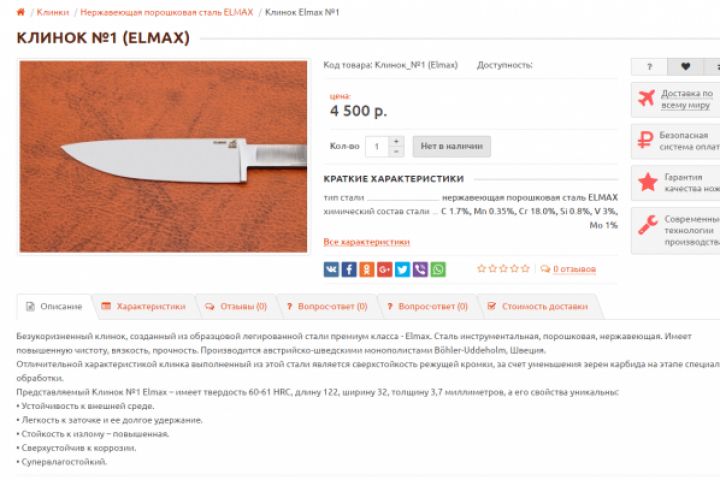Decrease quantity with minus stepper
This screenshot has width=720, height=480.
pos(396,152)
